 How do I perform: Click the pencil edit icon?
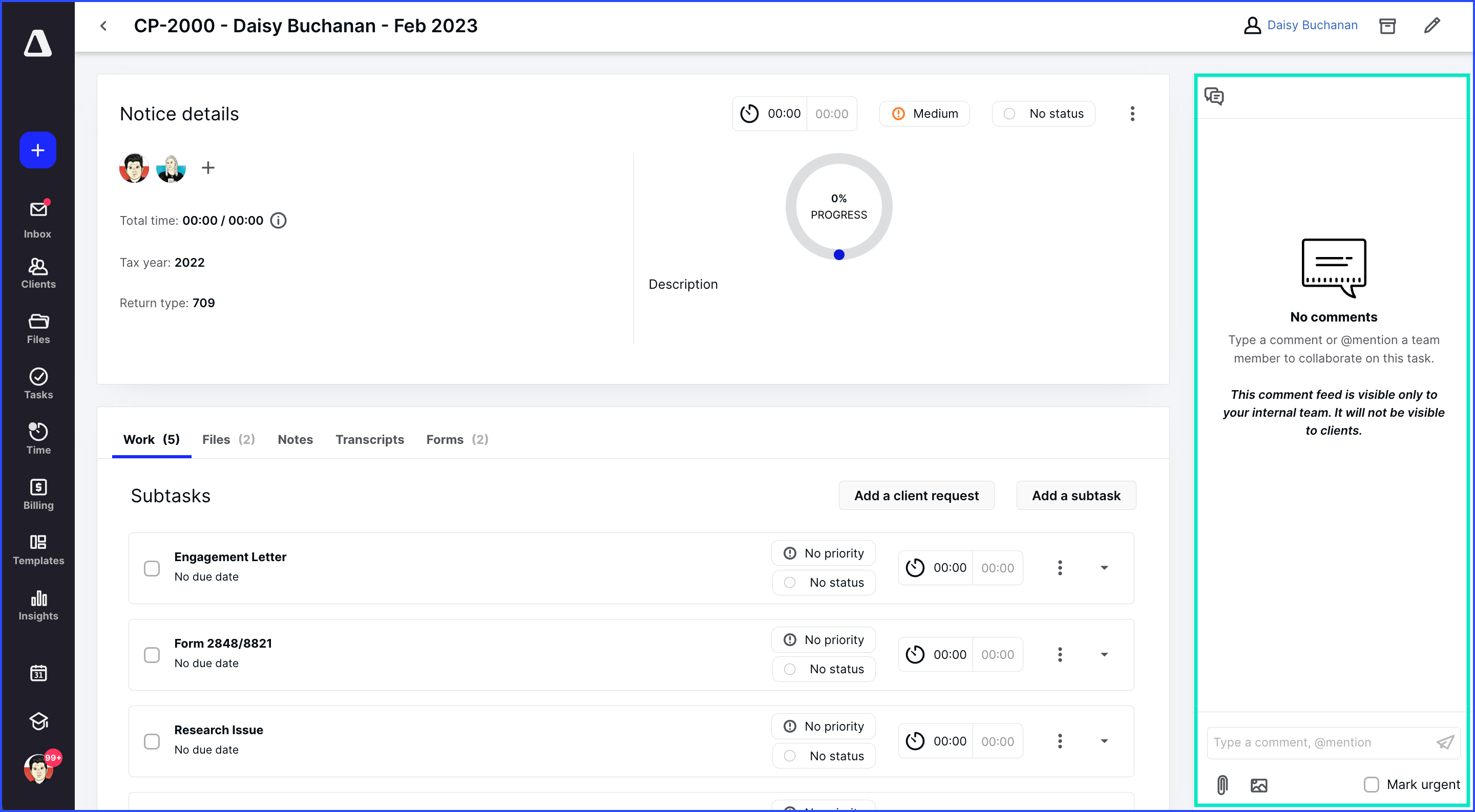[1431, 26]
